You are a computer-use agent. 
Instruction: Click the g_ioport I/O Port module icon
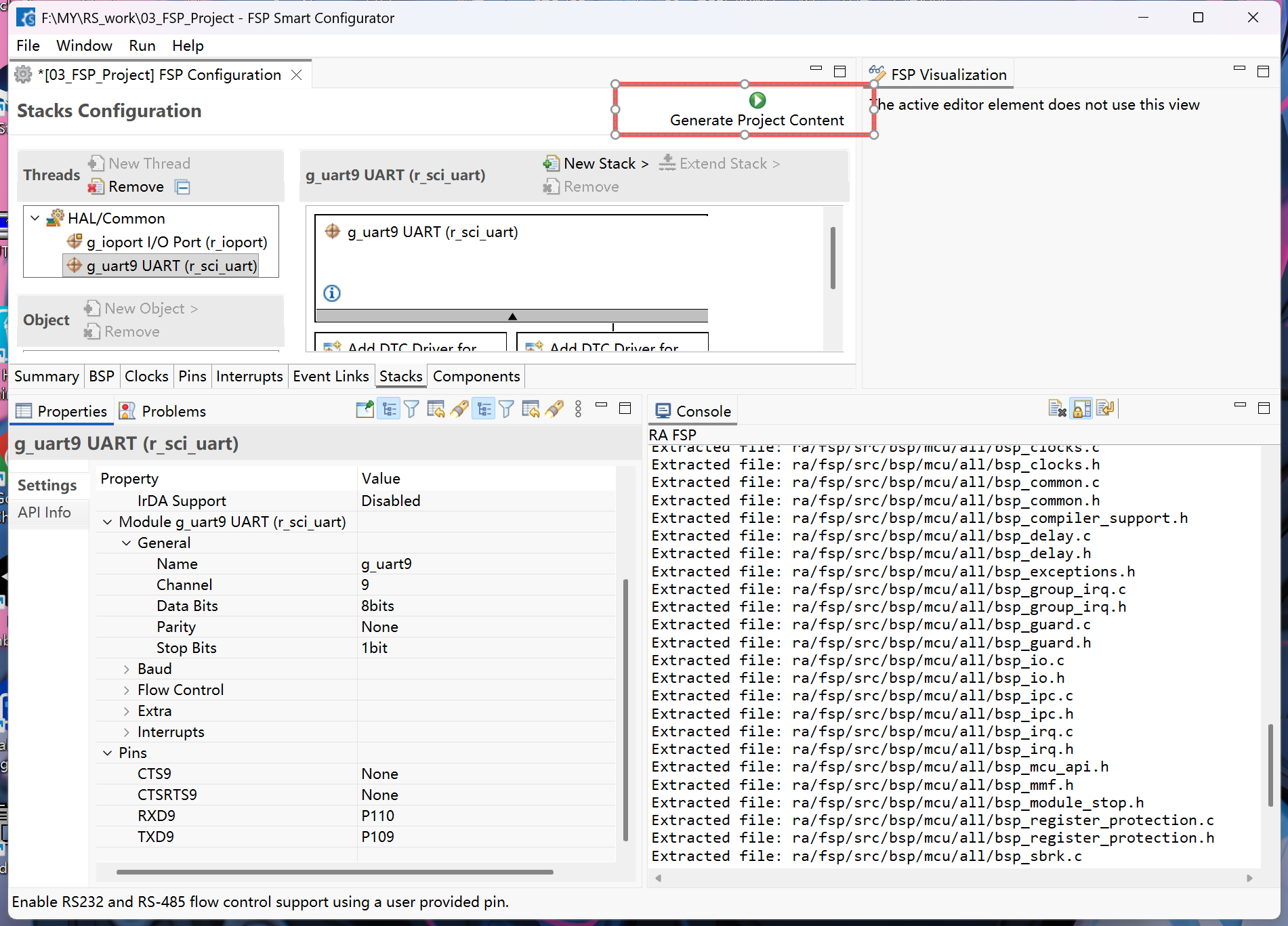(x=75, y=241)
